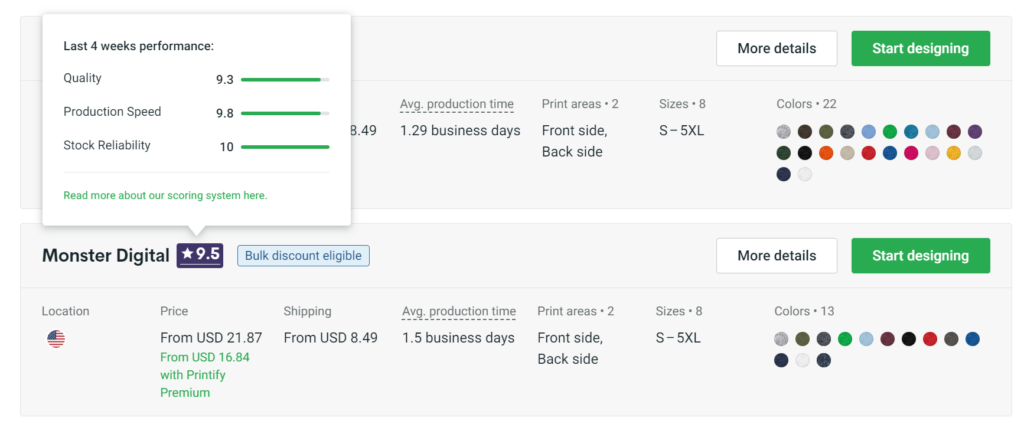Click Avg. production time label above 1.5 days
This screenshot has height=424, width=1024.
[458, 312]
